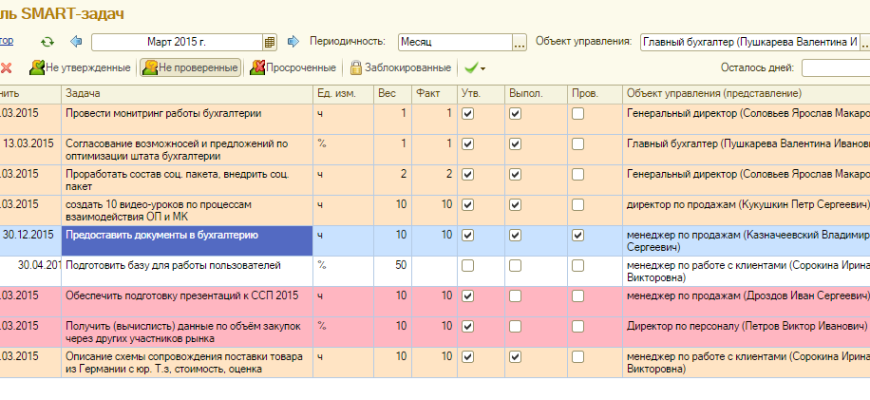This screenshot has height=400, width=870.
Task: Open Объект управления selection button
Action: point(867,42)
